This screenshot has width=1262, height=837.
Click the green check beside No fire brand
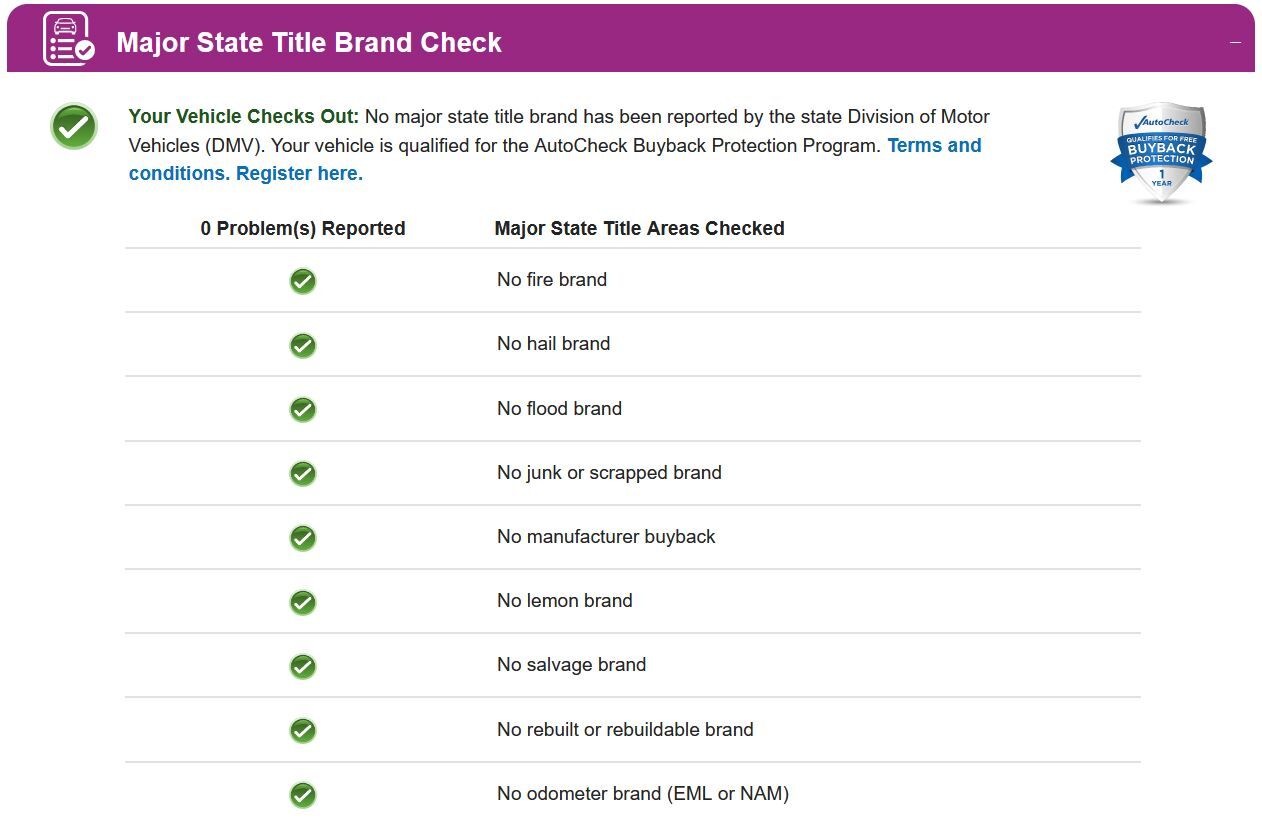[x=303, y=281]
